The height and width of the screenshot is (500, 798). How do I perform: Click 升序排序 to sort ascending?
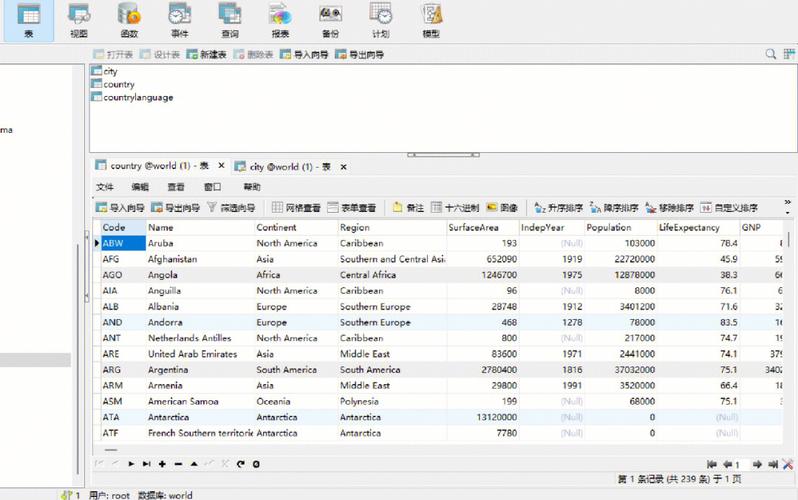coord(559,208)
